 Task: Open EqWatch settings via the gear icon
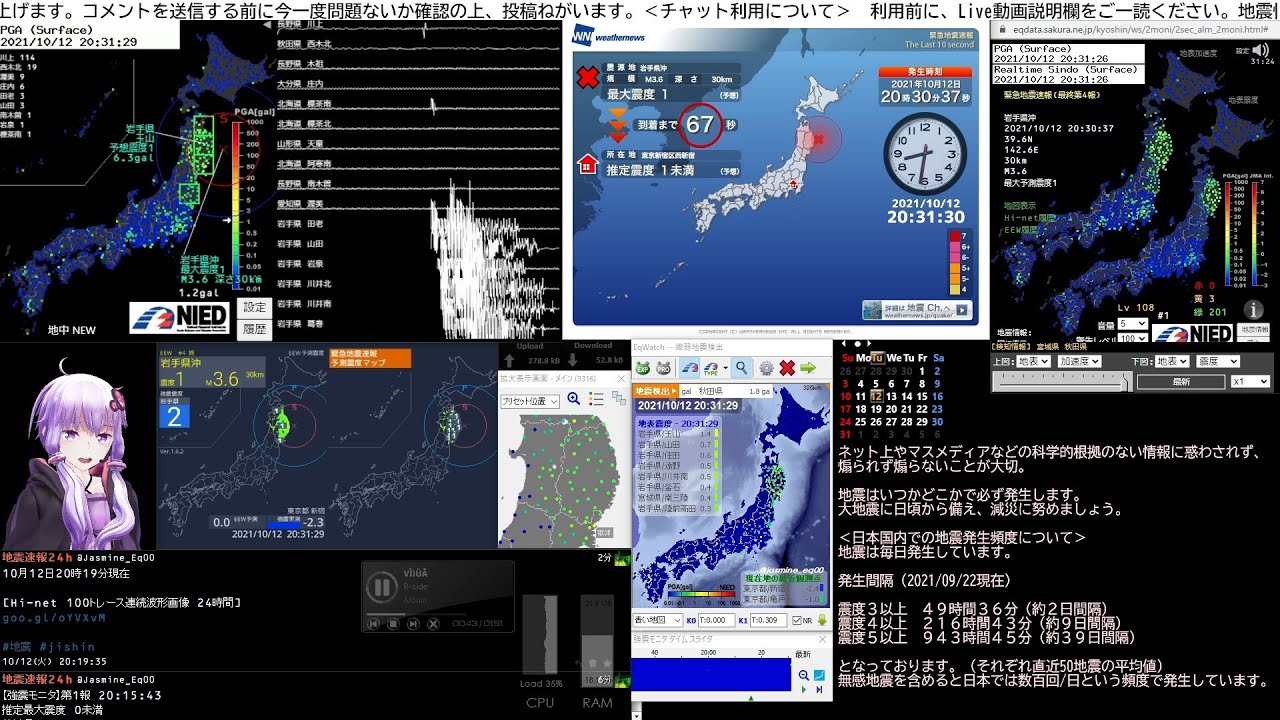tap(766, 367)
